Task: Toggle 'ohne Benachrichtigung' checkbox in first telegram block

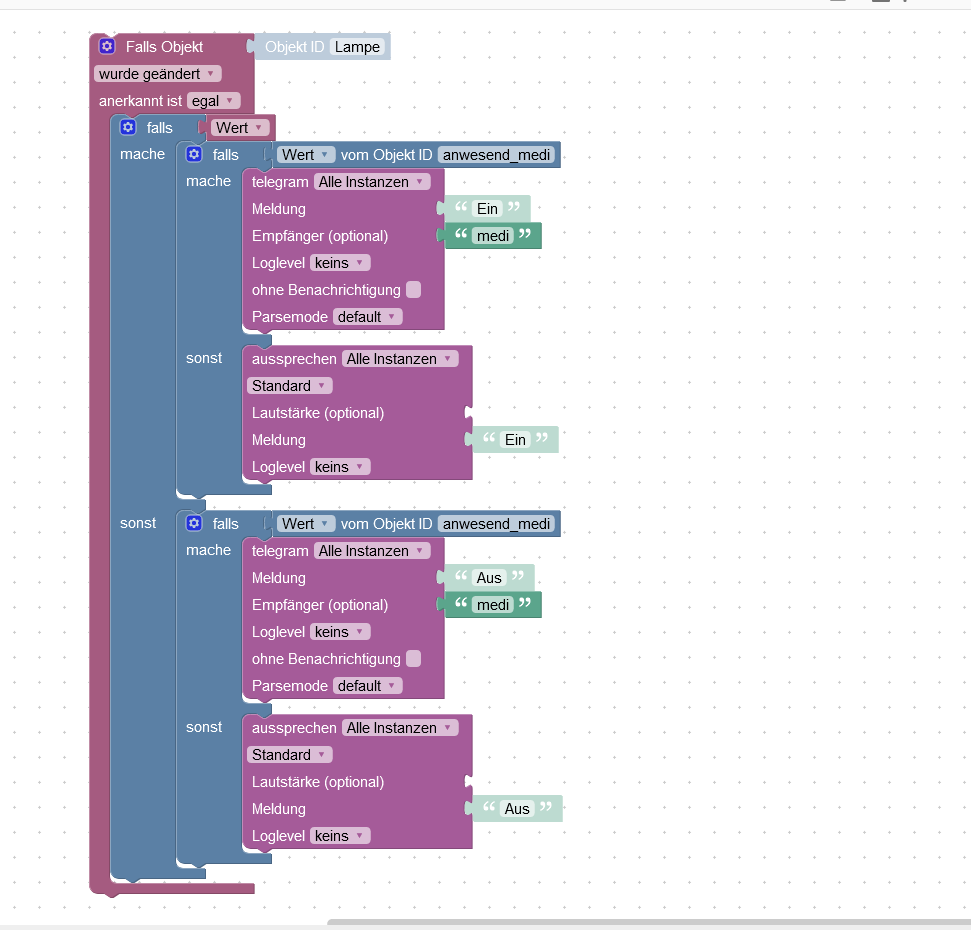Action: pos(414,290)
